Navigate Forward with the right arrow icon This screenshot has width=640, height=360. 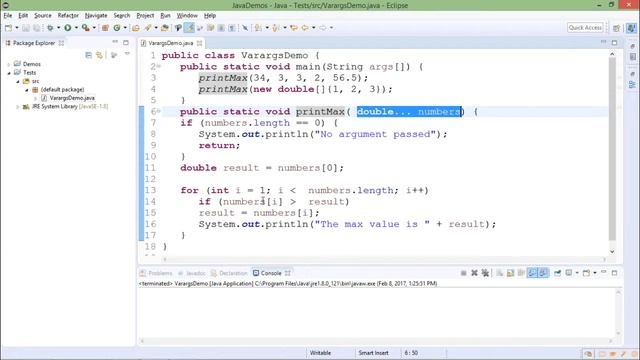coord(323,28)
